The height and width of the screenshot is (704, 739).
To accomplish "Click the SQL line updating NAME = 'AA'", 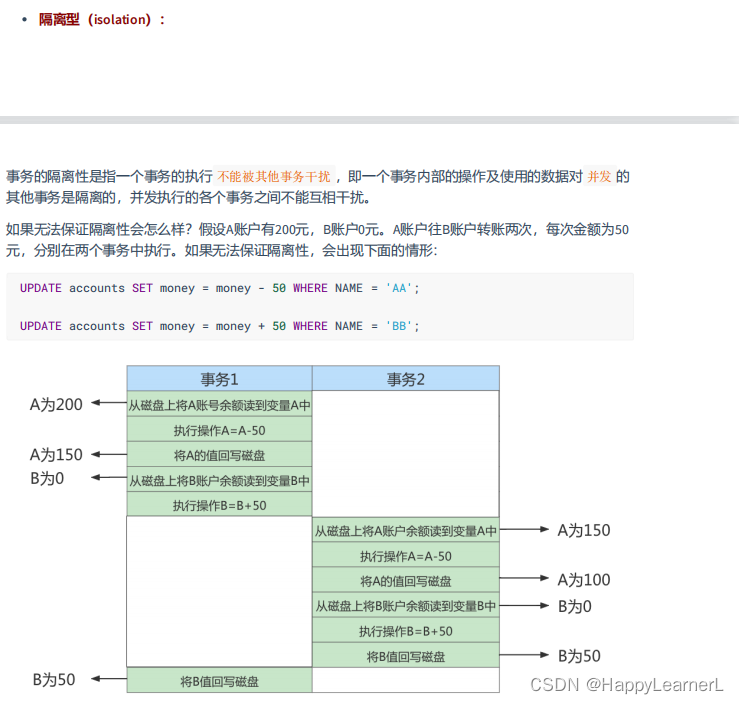I will [220, 288].
